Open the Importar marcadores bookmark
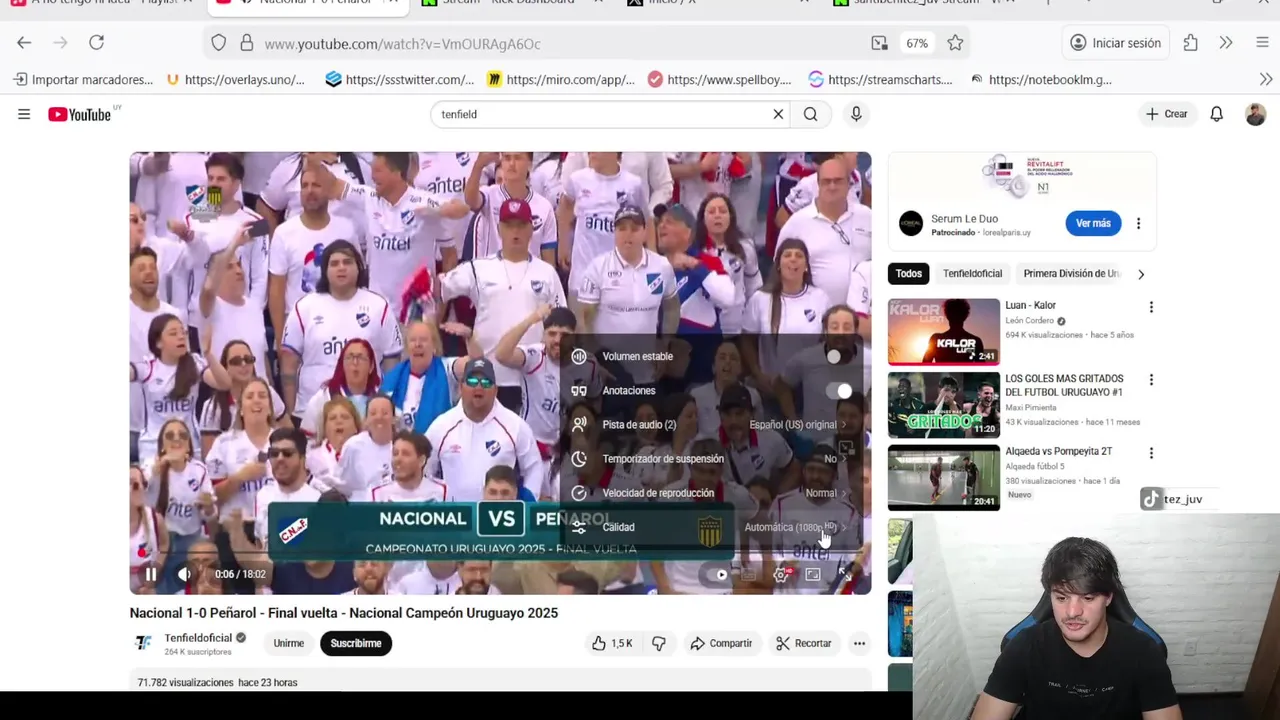1280x720 pixels. coord(84,79)
